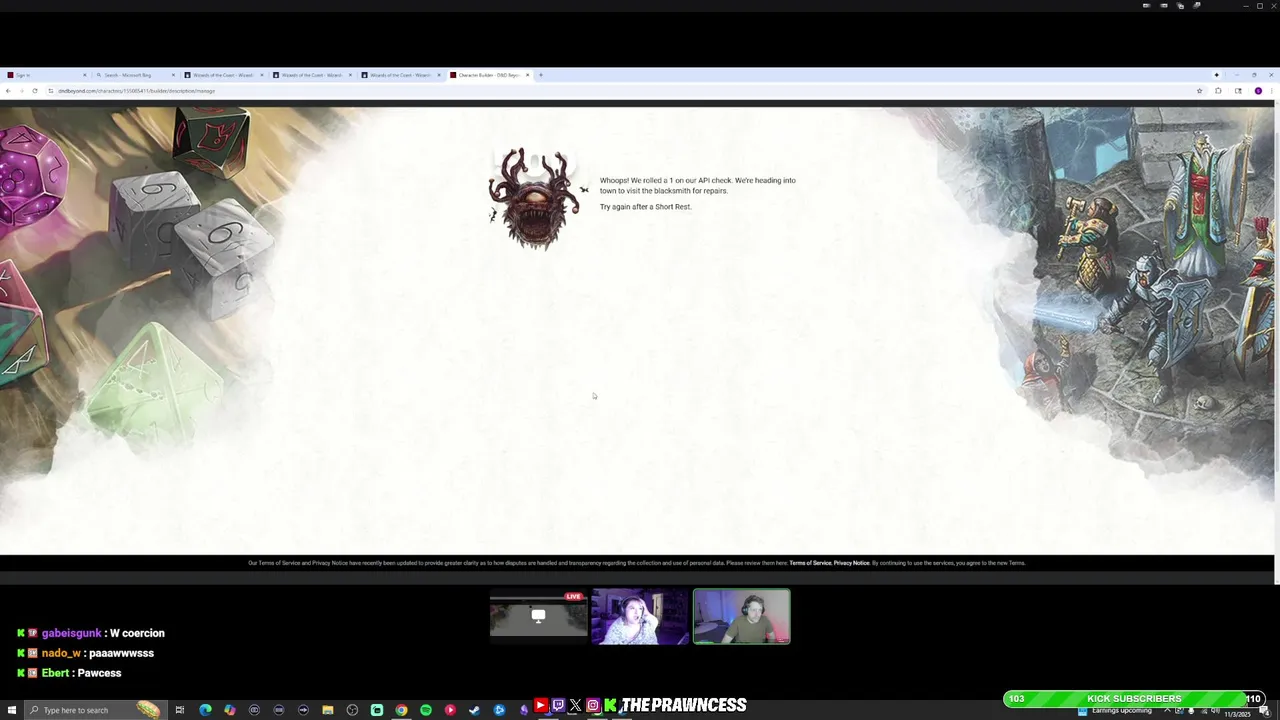Click the Kick Subscribers progress bar

click(1134, 699)
